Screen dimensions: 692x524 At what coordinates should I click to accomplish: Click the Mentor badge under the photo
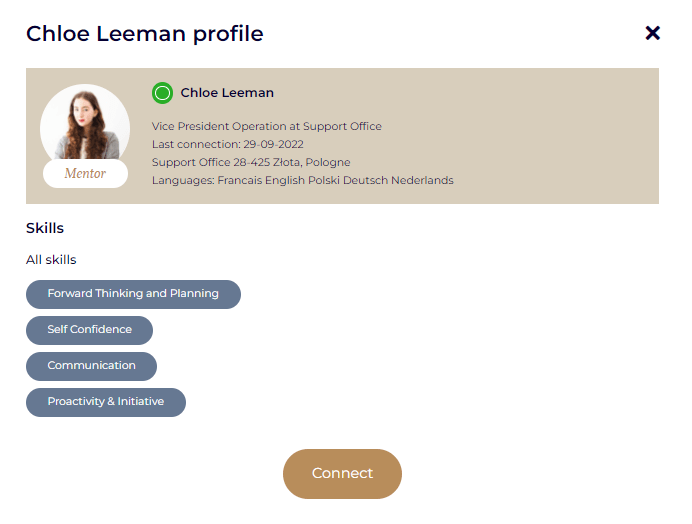tap(85, 174)
